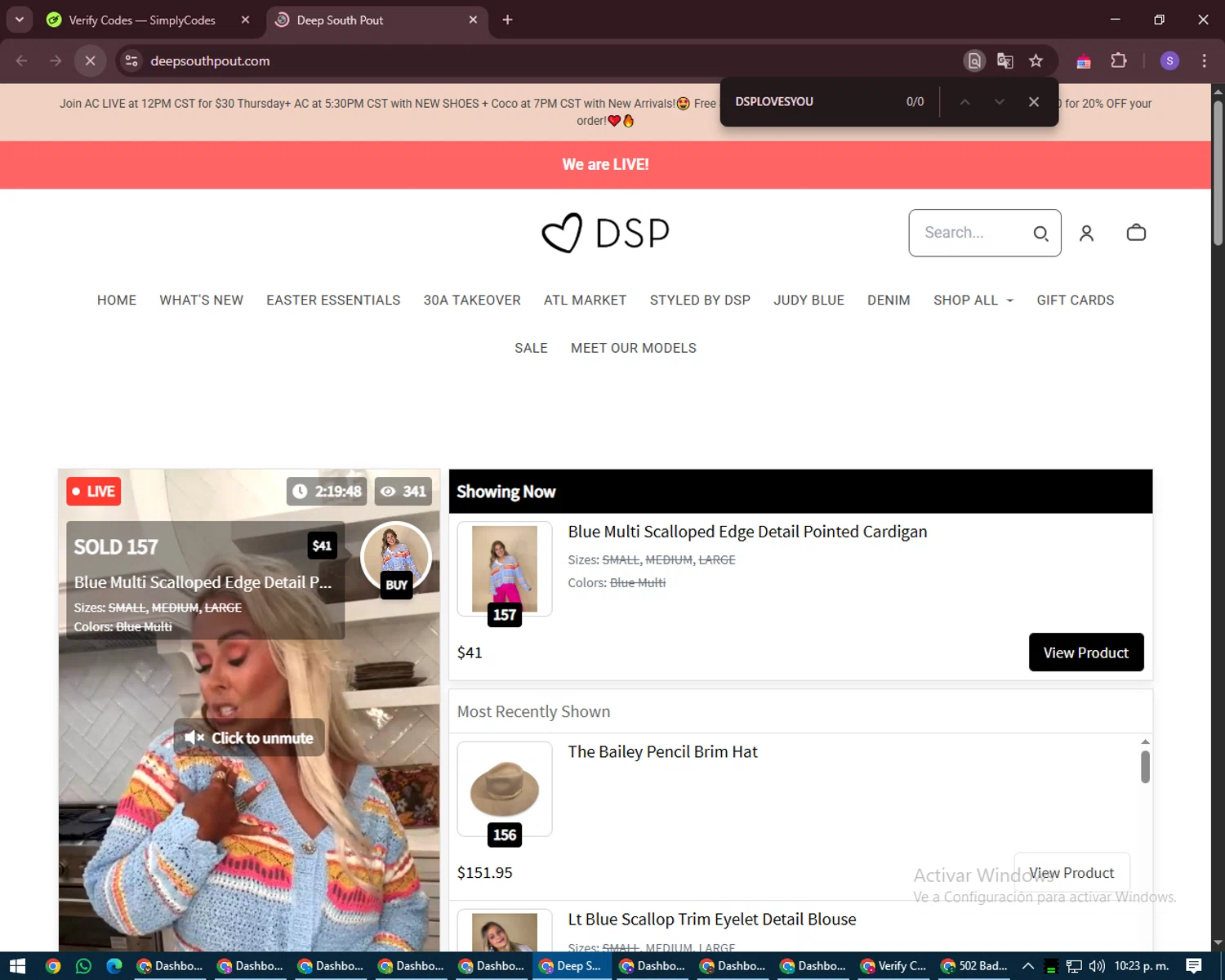1225x980 pixels.
Task: Open ATL MARKET menu item
Action: click(x=586, y=301)
